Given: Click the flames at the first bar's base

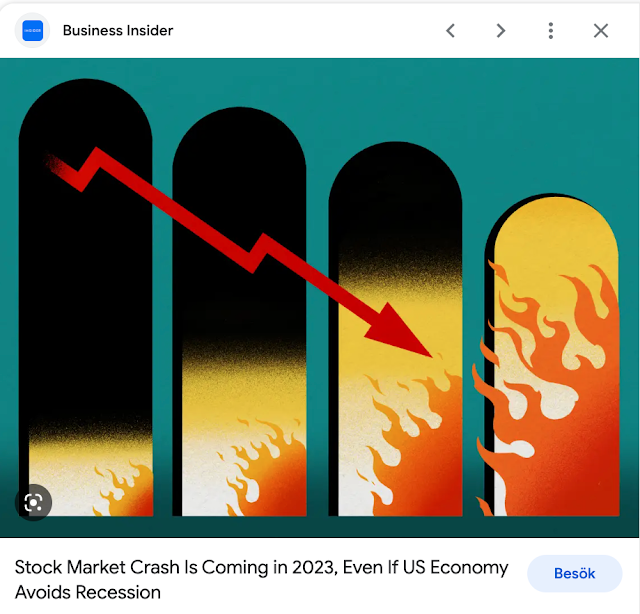Looking at the screenshot, I should coord(124,490).
